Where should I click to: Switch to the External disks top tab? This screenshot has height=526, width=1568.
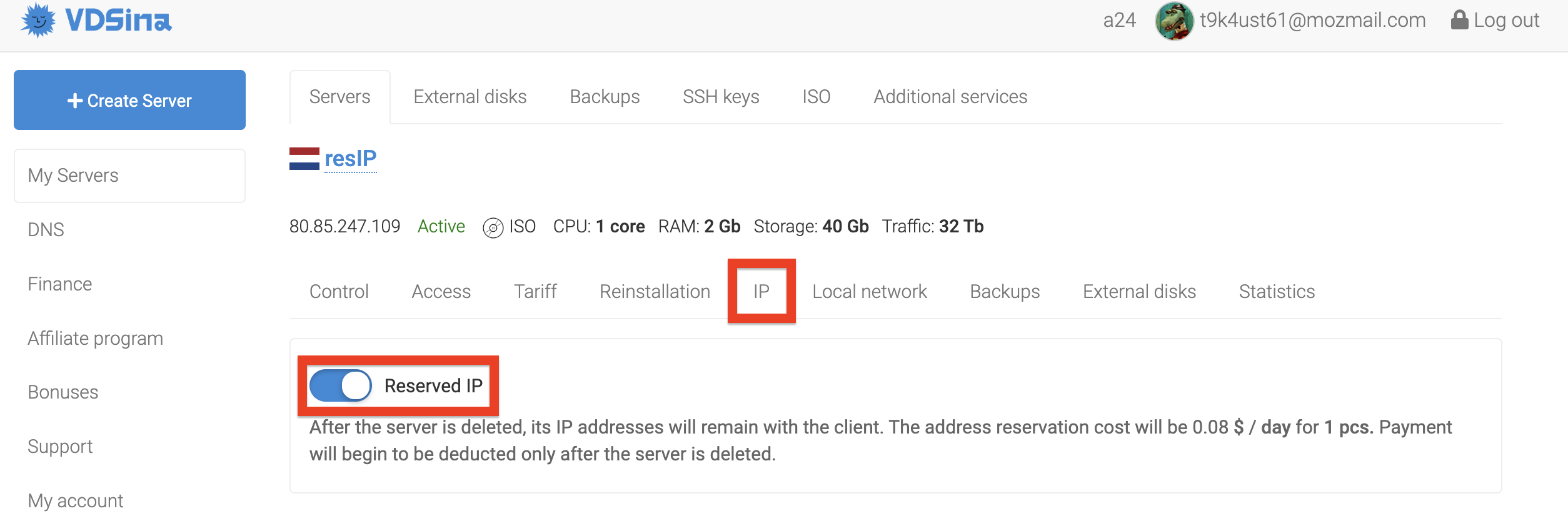coord(470,97)
